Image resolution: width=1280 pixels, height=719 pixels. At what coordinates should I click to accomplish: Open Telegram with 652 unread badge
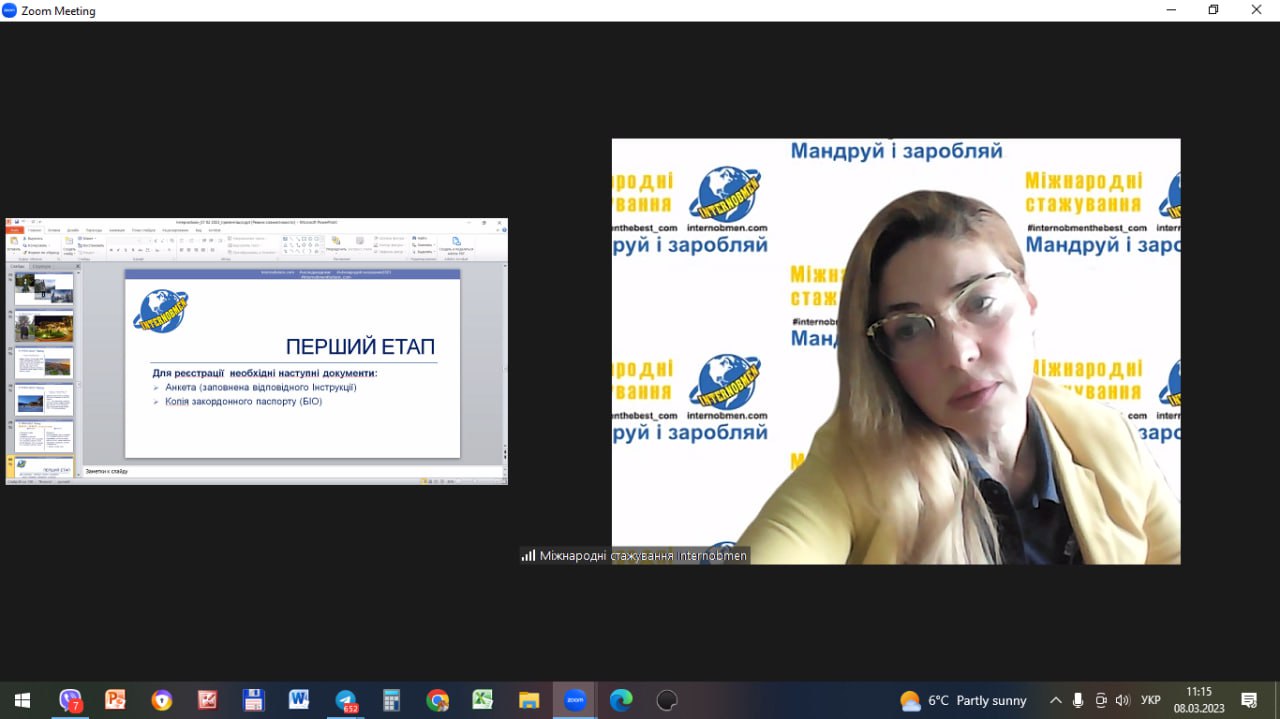346,700
